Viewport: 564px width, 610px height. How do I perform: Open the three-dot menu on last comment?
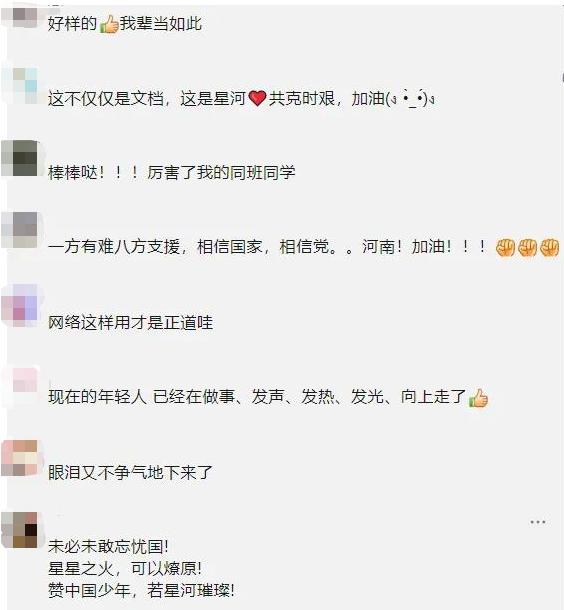538,522
